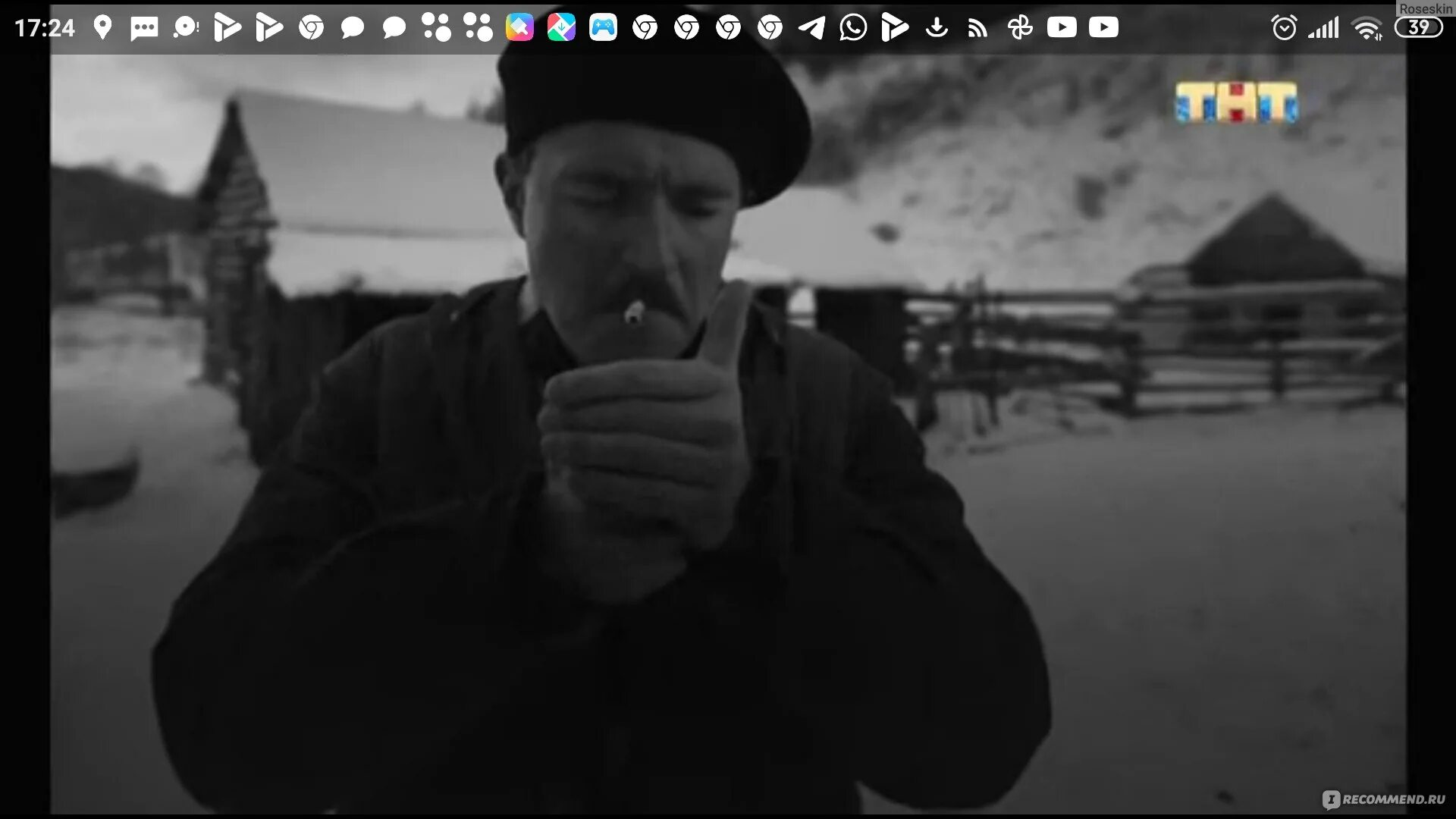Tap the play triangle icon beside WhatsApp
Screen dimensions: 1456x819
tap(895, 28)
